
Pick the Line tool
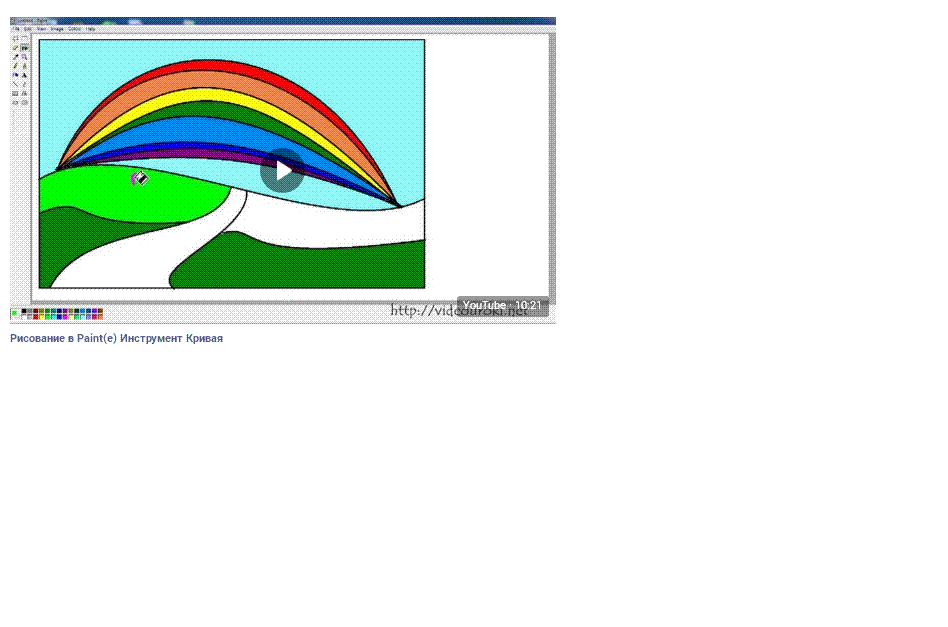point(15,84)
